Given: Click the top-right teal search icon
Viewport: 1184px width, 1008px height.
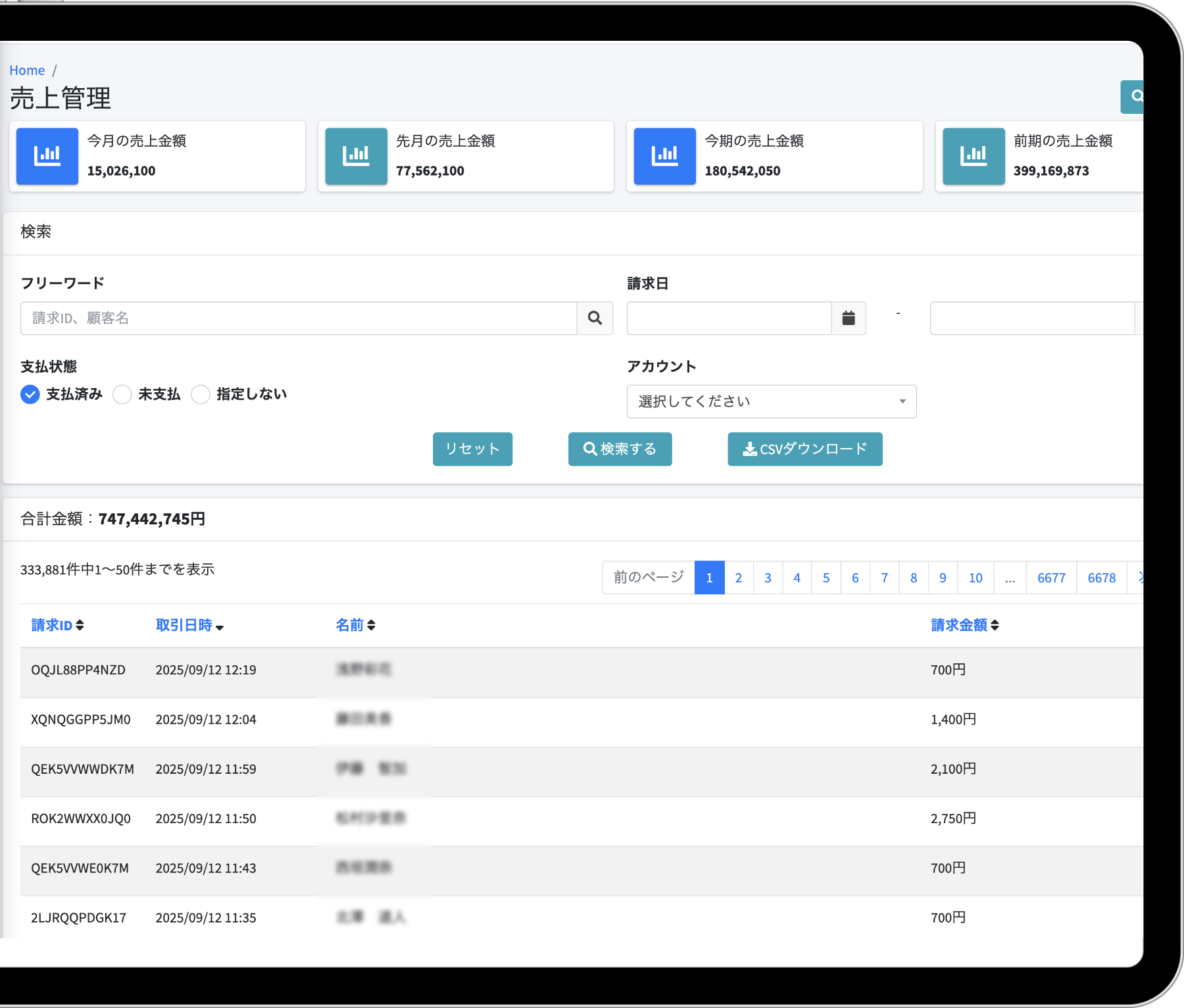Looking at the screenshot, I should pos(1134,97).
